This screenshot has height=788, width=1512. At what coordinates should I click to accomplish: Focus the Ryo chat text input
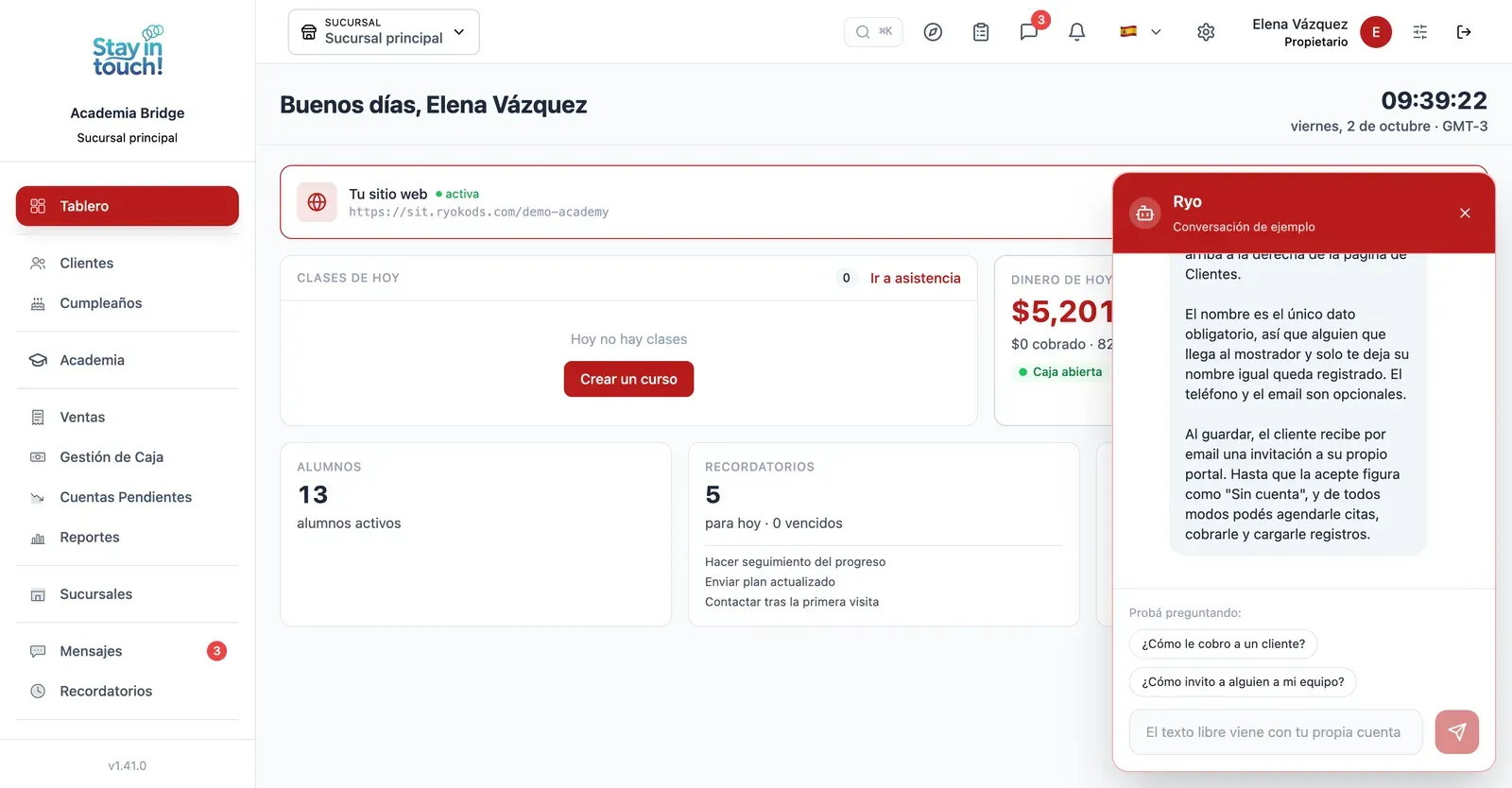point(1276,732)
